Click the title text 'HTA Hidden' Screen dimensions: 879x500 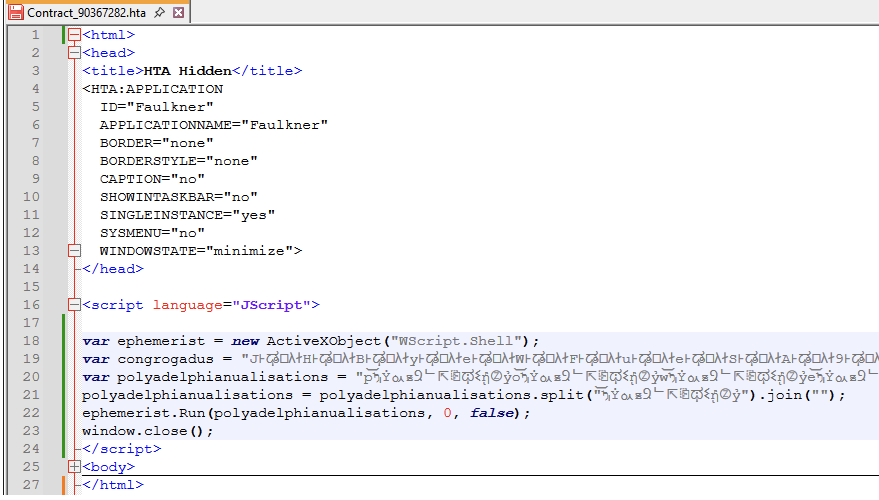click(x=188, y=71)
